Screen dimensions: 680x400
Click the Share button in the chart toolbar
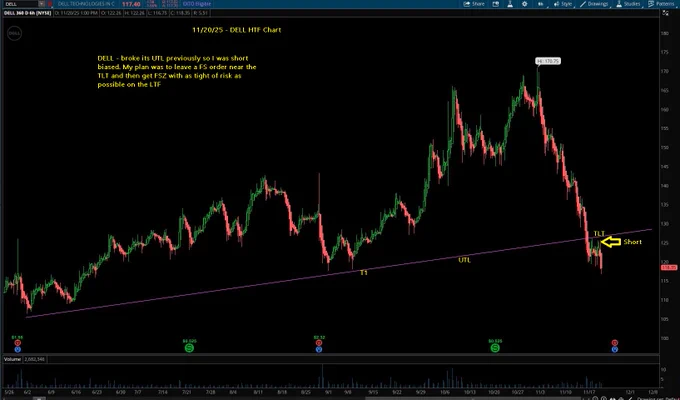click(x=474, y=4)
